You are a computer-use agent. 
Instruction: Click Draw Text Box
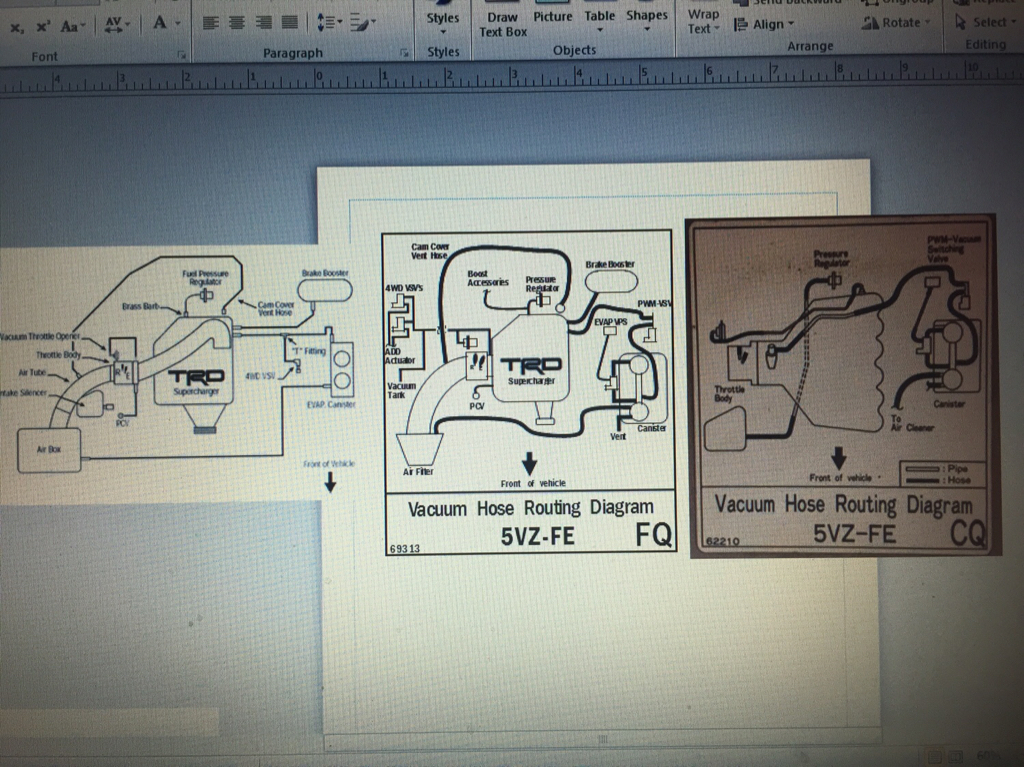coord(503,24)
